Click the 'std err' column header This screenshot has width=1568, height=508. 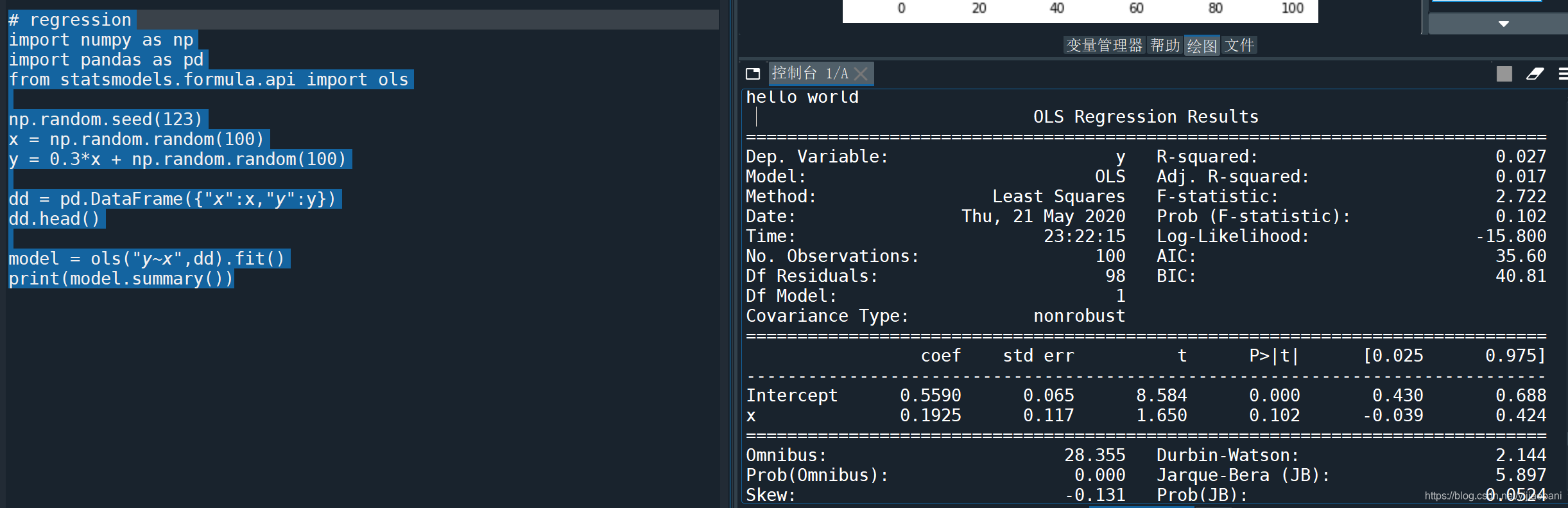tap(1038, 356)
